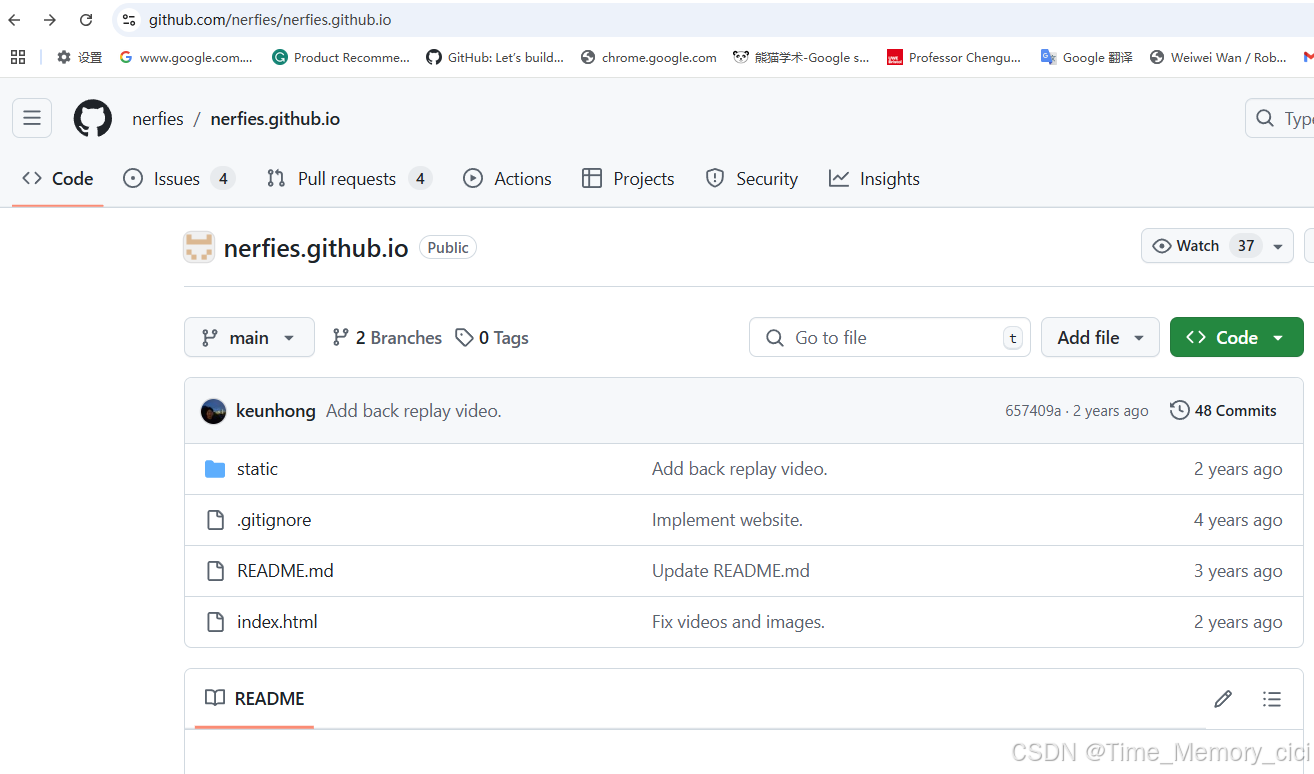The image size is (1314, 774).
Task: Click the Go to file search field
Action: point(889,338)
